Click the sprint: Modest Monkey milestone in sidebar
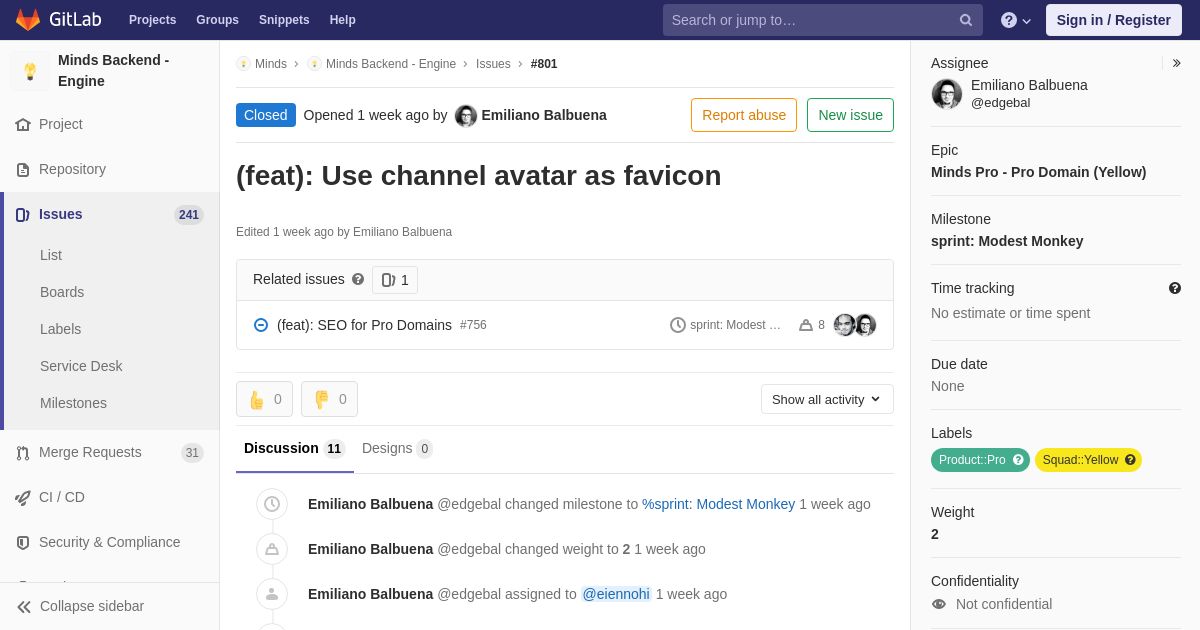The width and height of the screenshot is (1200, 630). (x=1007, y=241)
